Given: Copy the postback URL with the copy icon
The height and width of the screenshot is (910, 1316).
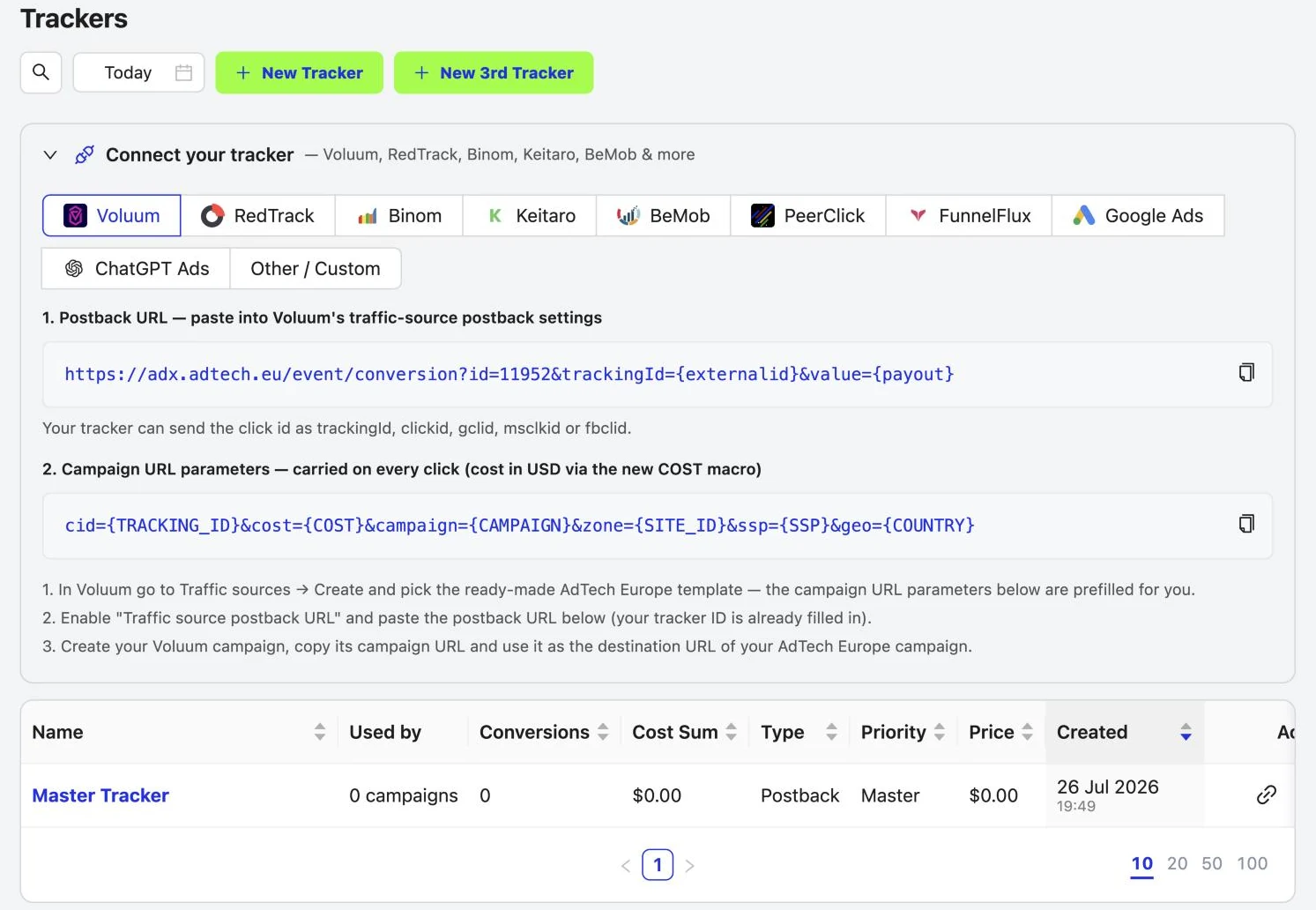Looking at the screenshot, I should click(1246, 373).
